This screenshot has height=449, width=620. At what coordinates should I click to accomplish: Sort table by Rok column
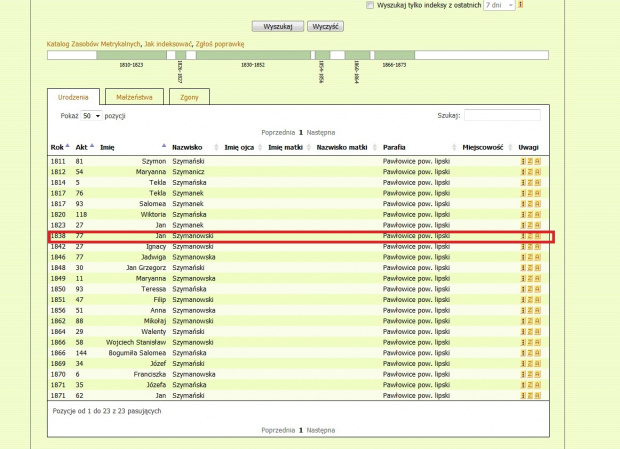(58, 147)
